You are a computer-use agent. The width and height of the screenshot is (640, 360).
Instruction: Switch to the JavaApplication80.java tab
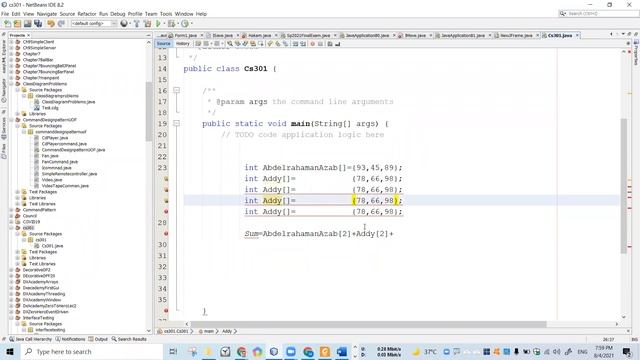[x=367, y=36]
